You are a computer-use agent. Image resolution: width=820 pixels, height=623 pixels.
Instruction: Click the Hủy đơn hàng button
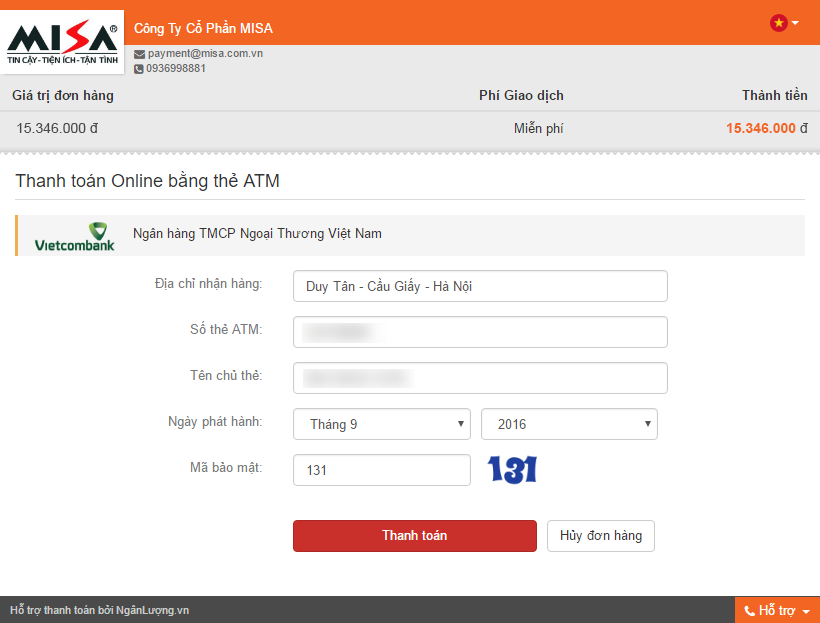[600, 536]
